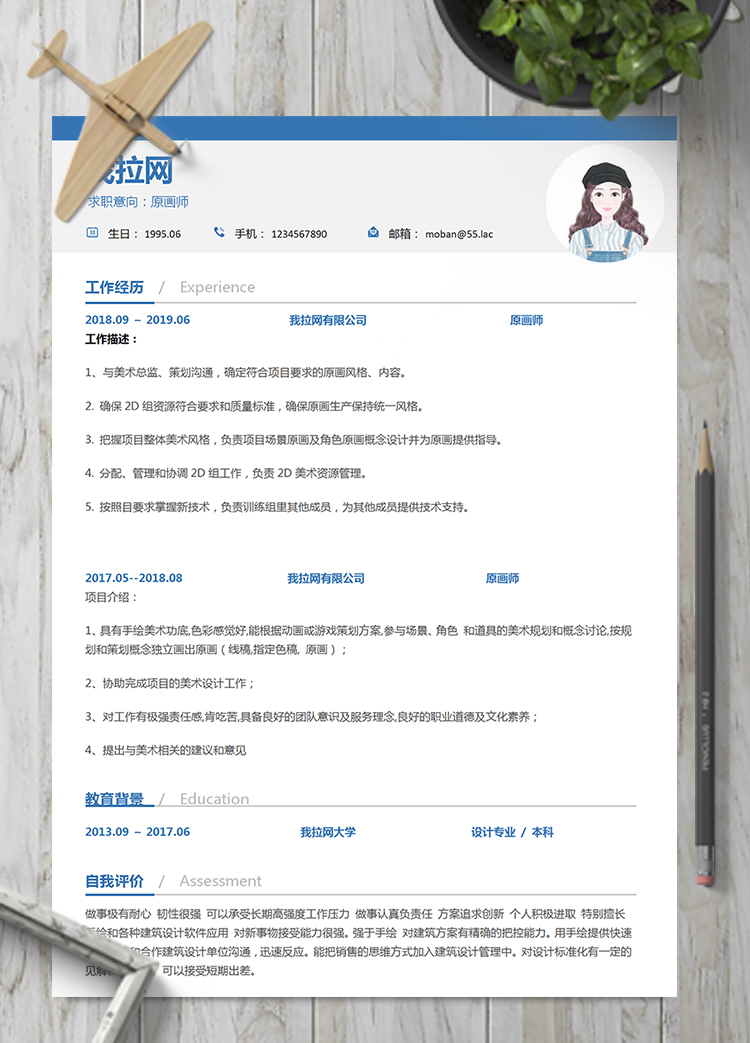The width and height of the screenshot is (750, 1043).
Task: Click the birthday calendar icon
Action: coord(92,233)
